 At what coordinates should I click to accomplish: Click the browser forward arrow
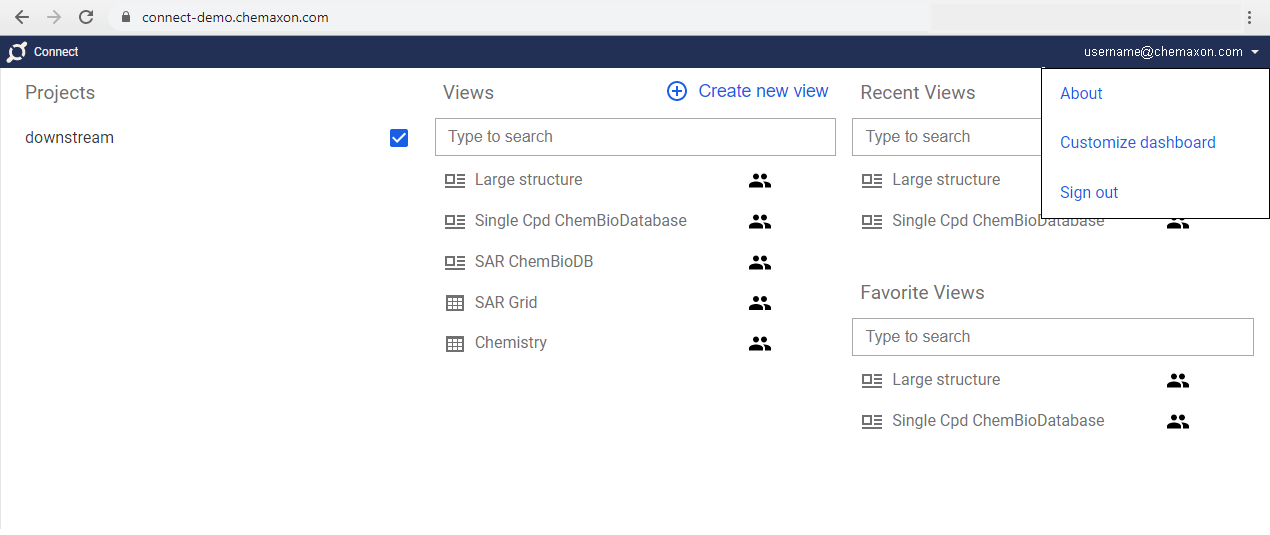pyautogui.click(x=54, y=17)
